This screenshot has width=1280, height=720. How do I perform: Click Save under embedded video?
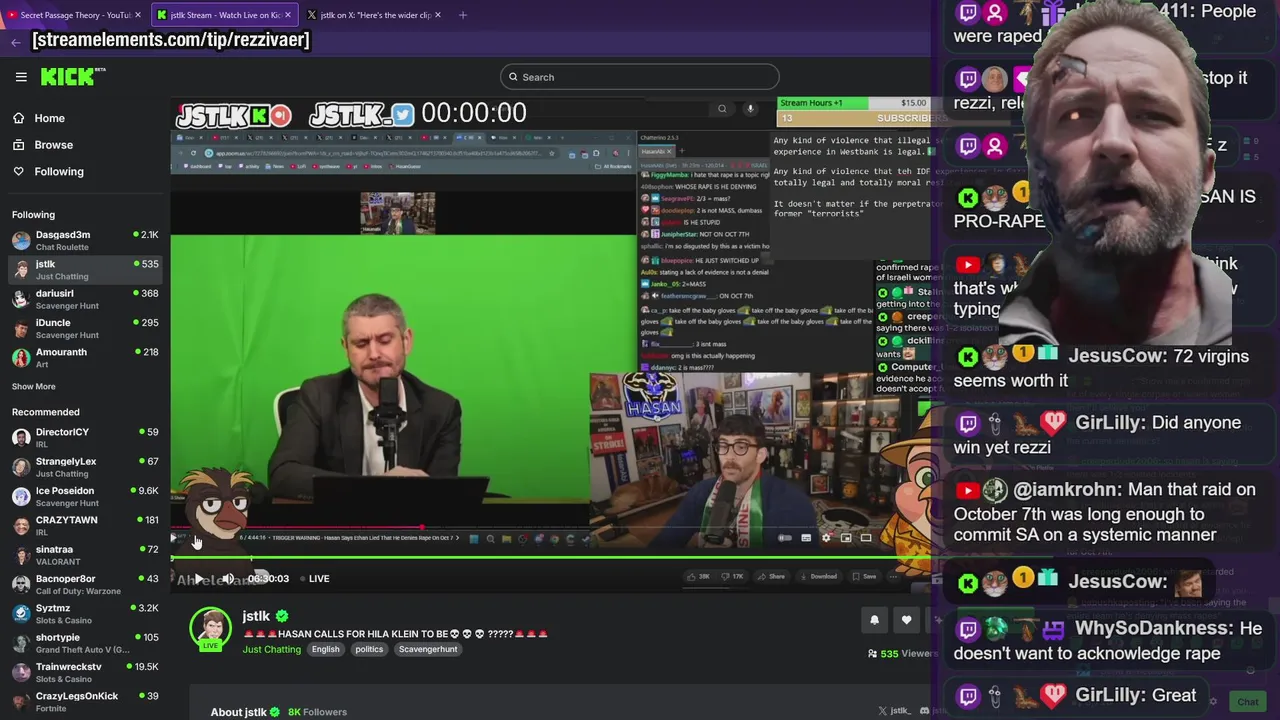tap(864, 576)
